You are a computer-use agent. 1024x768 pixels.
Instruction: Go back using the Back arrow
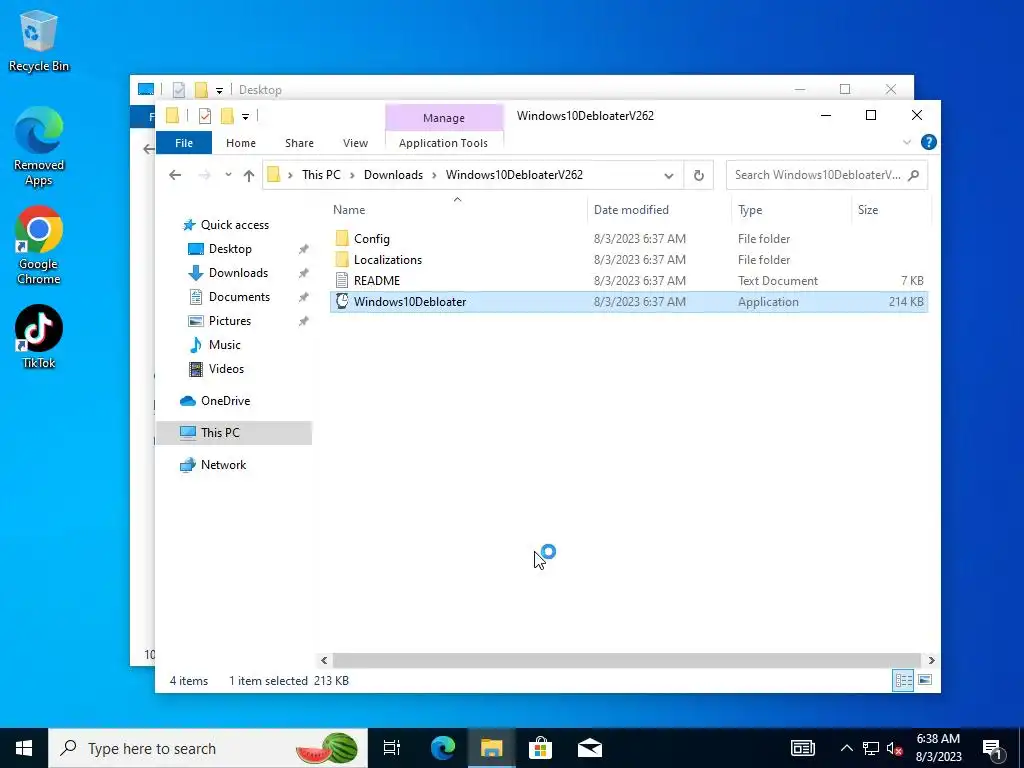174,175
